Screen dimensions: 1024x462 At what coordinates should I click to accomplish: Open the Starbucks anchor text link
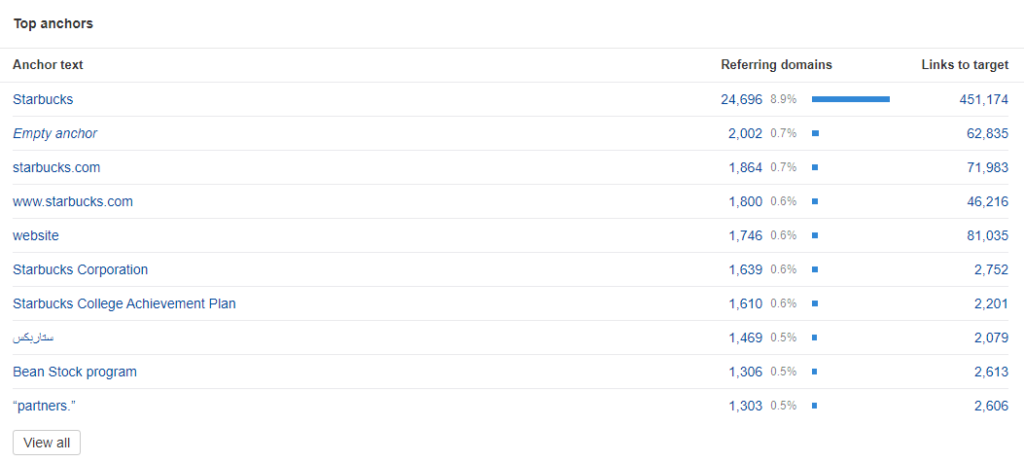click(43, 99)
